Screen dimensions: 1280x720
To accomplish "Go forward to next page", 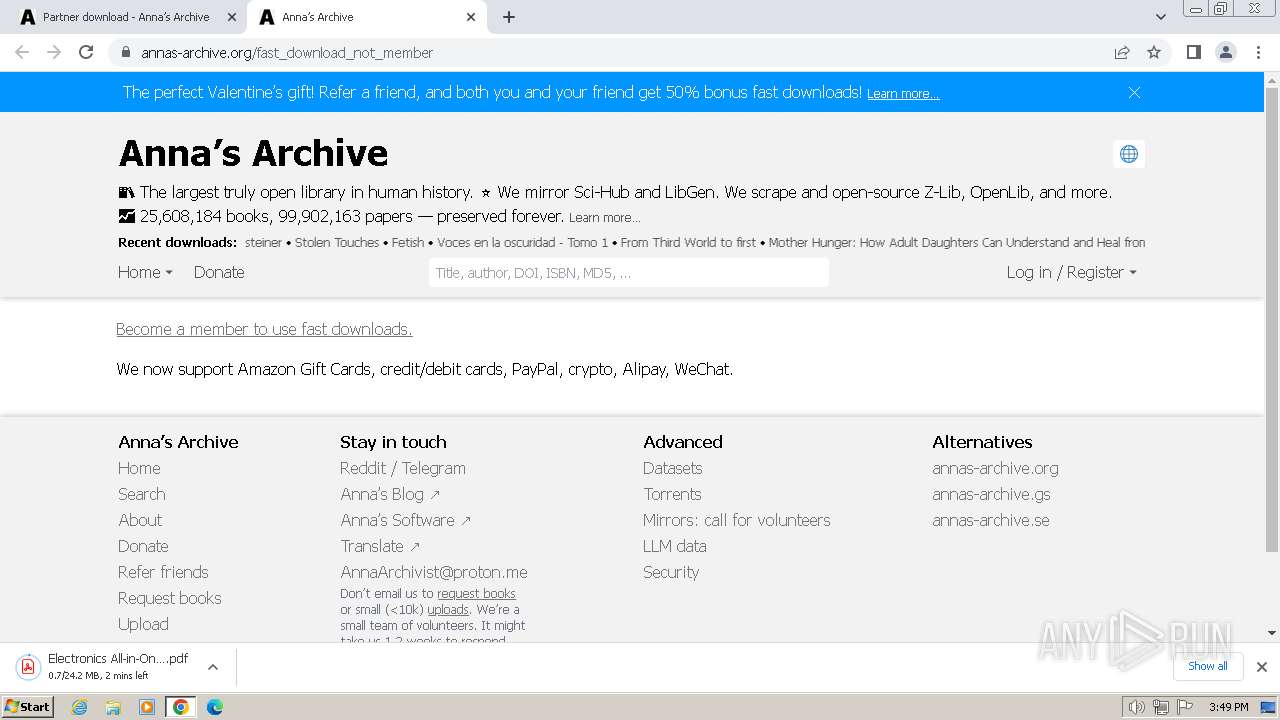I will pos(54,52).
